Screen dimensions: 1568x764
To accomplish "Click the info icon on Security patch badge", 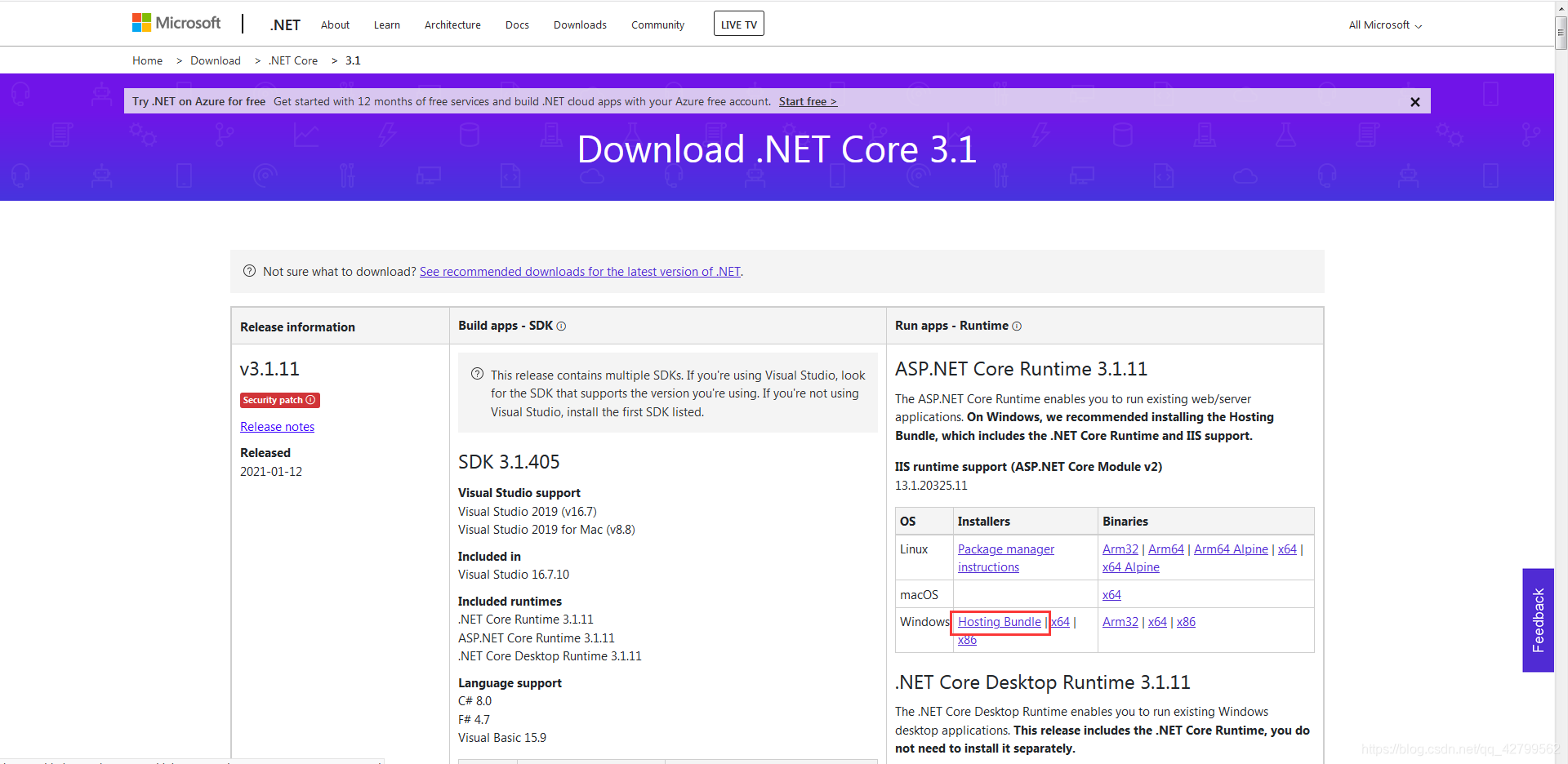I will tap(310, 400).
